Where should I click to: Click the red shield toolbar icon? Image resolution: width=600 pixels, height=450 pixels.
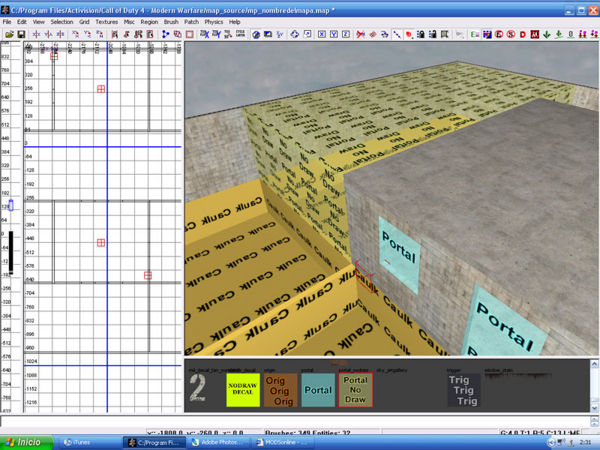tap(409, 34)
